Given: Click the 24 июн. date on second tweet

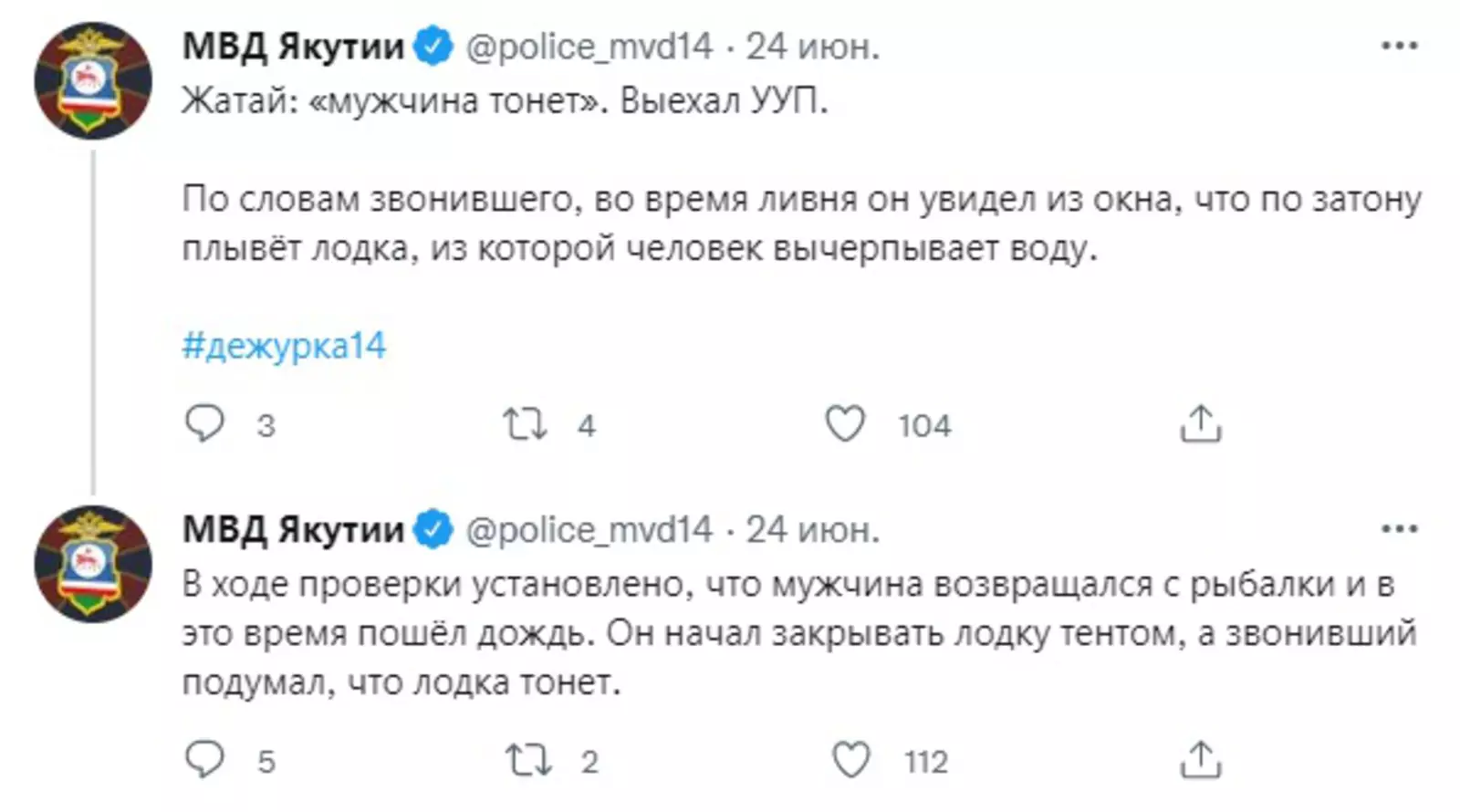Looking at the screenshot, I should [812, 529].
